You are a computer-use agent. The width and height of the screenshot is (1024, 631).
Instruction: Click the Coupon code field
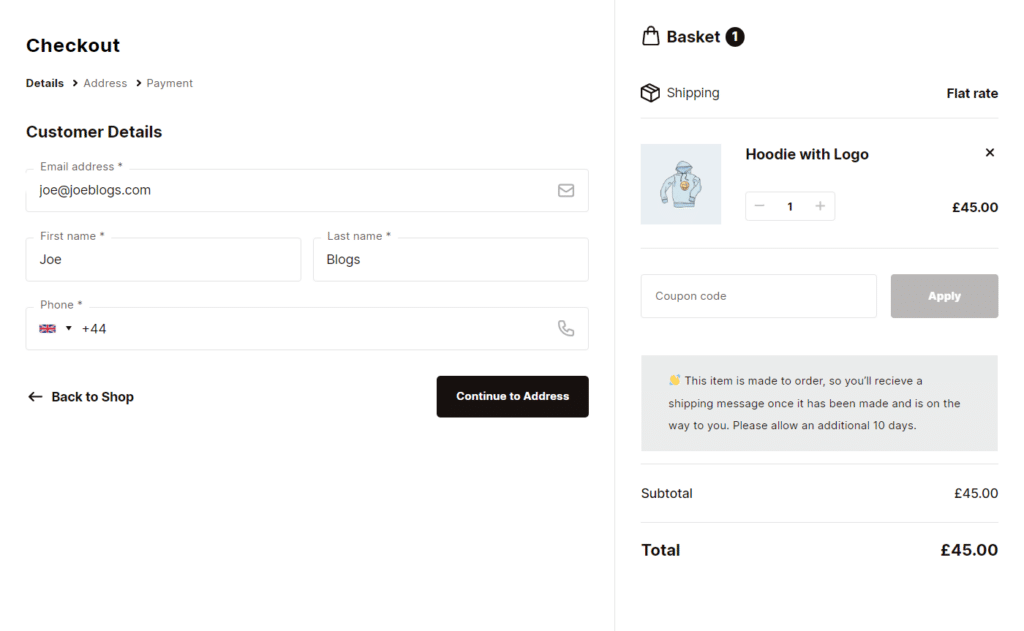pyautogui.click(x=758, y=296)
